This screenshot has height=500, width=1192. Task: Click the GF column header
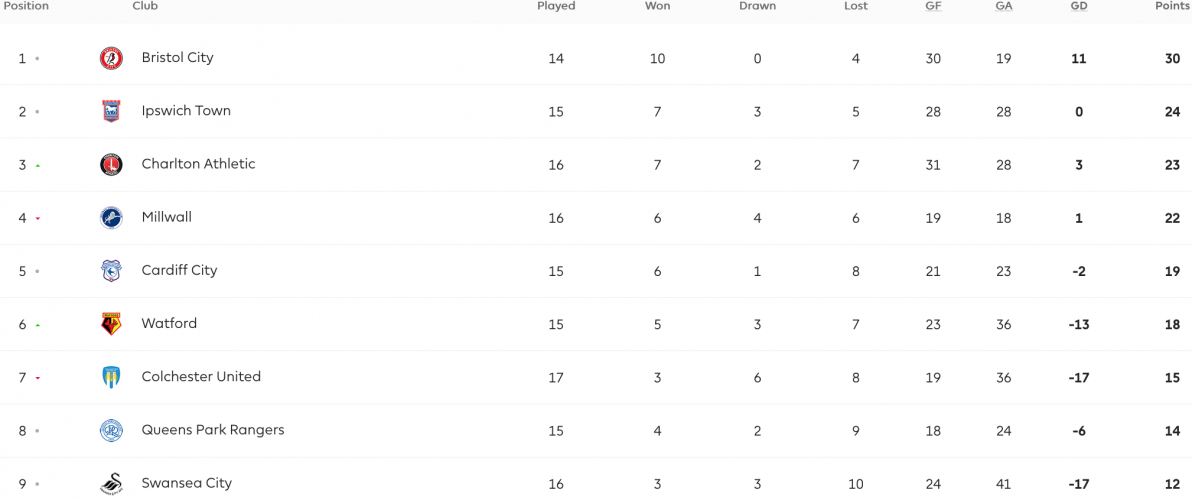[932, 6]
